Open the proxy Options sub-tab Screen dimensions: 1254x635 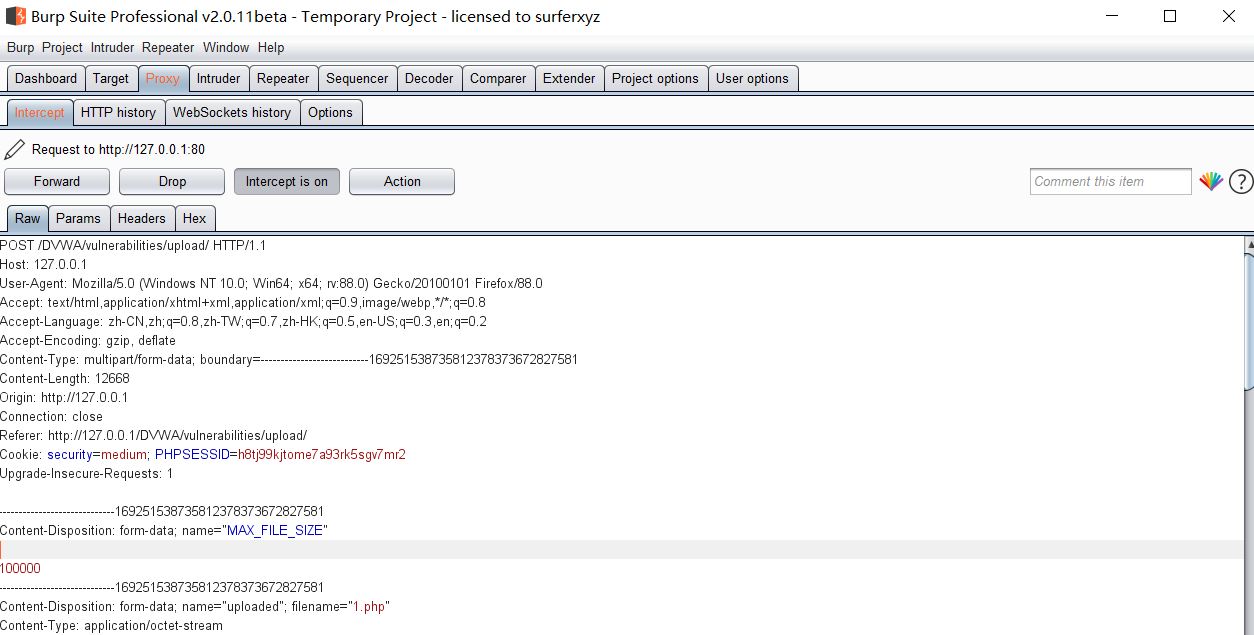330,112
